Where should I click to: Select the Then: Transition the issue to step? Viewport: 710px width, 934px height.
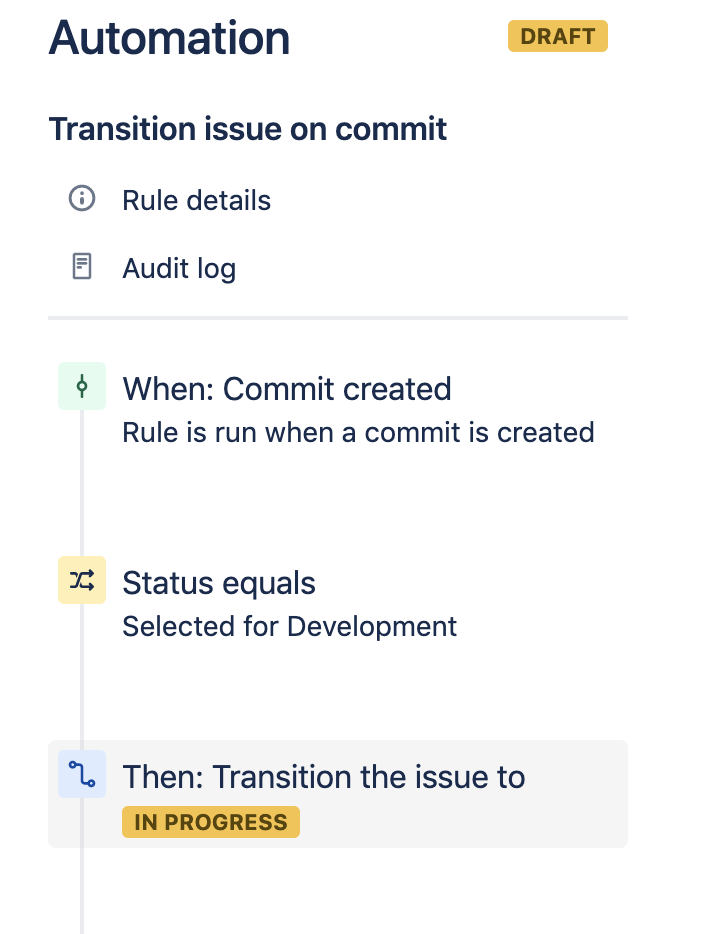coord(324,776)
